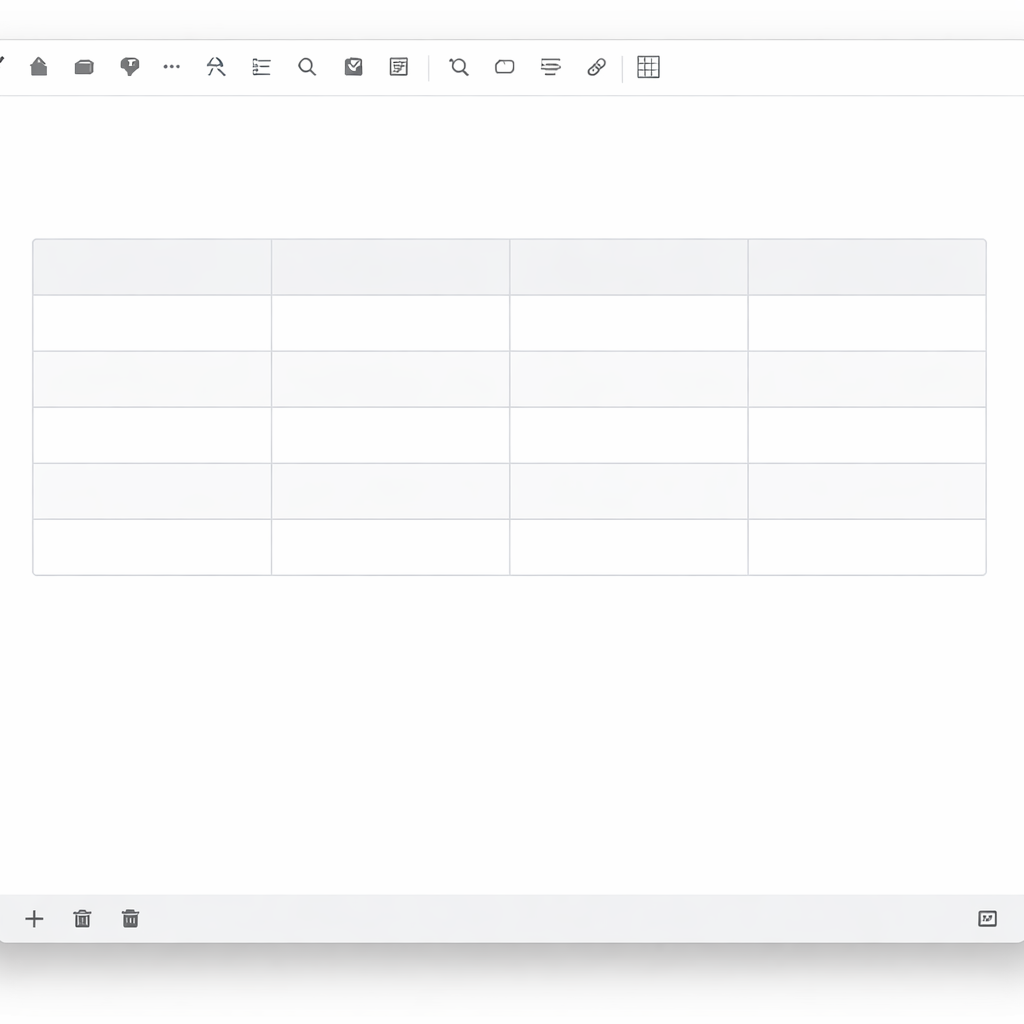The height and width of the screenshot is (1024, 1024).
Task: Select the drawing compass tool icon
Action: pos(216,67)
